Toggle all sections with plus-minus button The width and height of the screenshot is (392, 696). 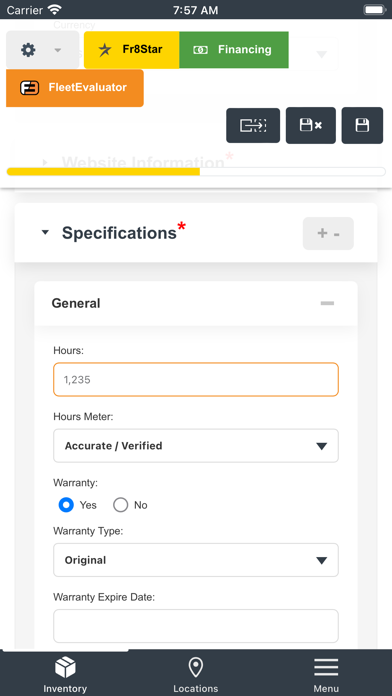coord(328,233)
